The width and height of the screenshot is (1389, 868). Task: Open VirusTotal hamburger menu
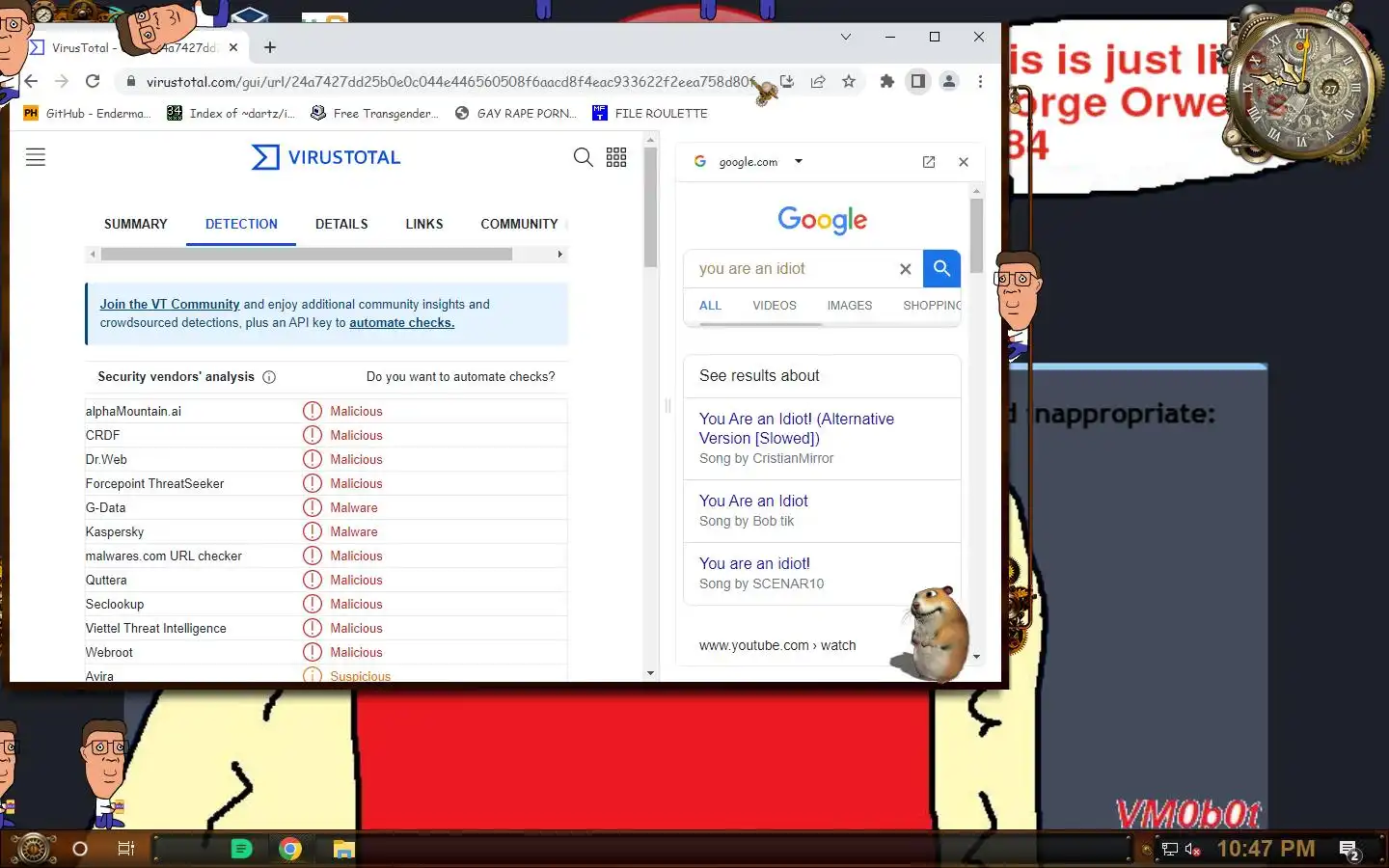(x=36, y=157)
